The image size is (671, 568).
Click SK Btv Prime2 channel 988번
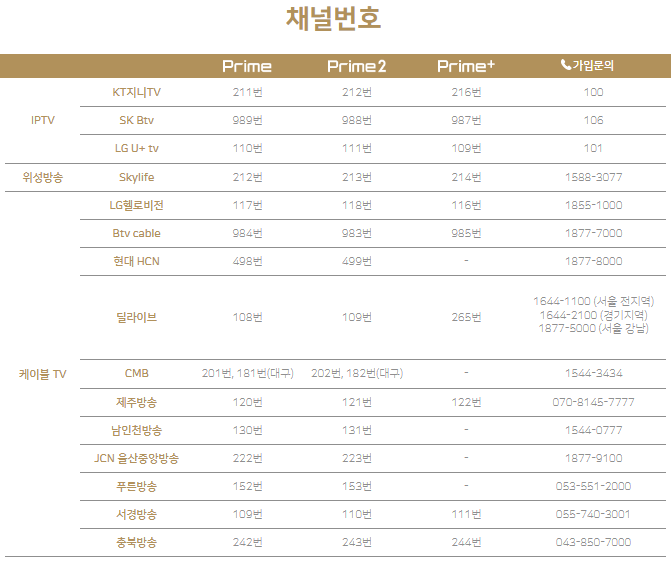356,120
